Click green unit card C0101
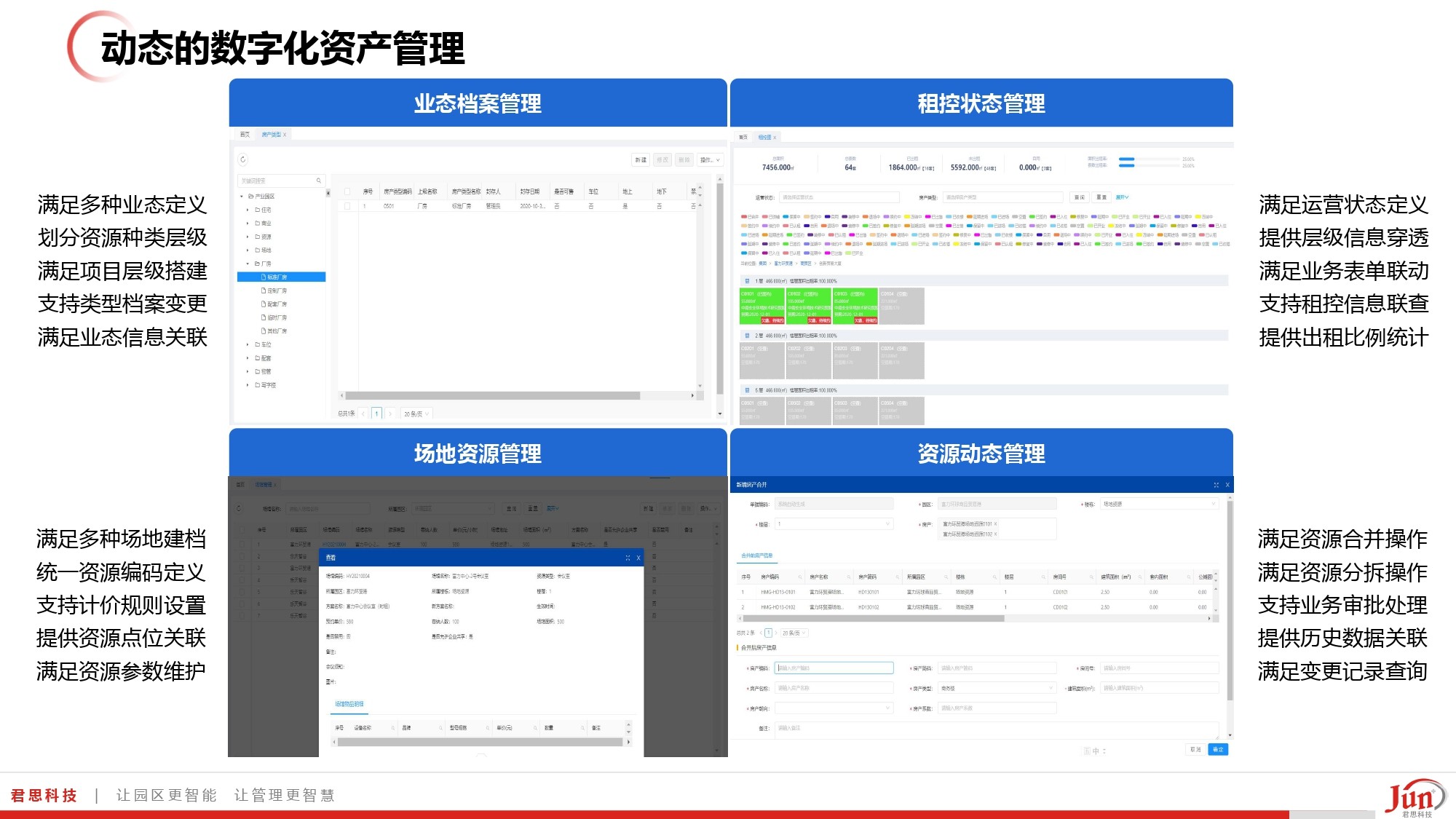The width and height of the screenshot is (1456, 819). point(762,306)
